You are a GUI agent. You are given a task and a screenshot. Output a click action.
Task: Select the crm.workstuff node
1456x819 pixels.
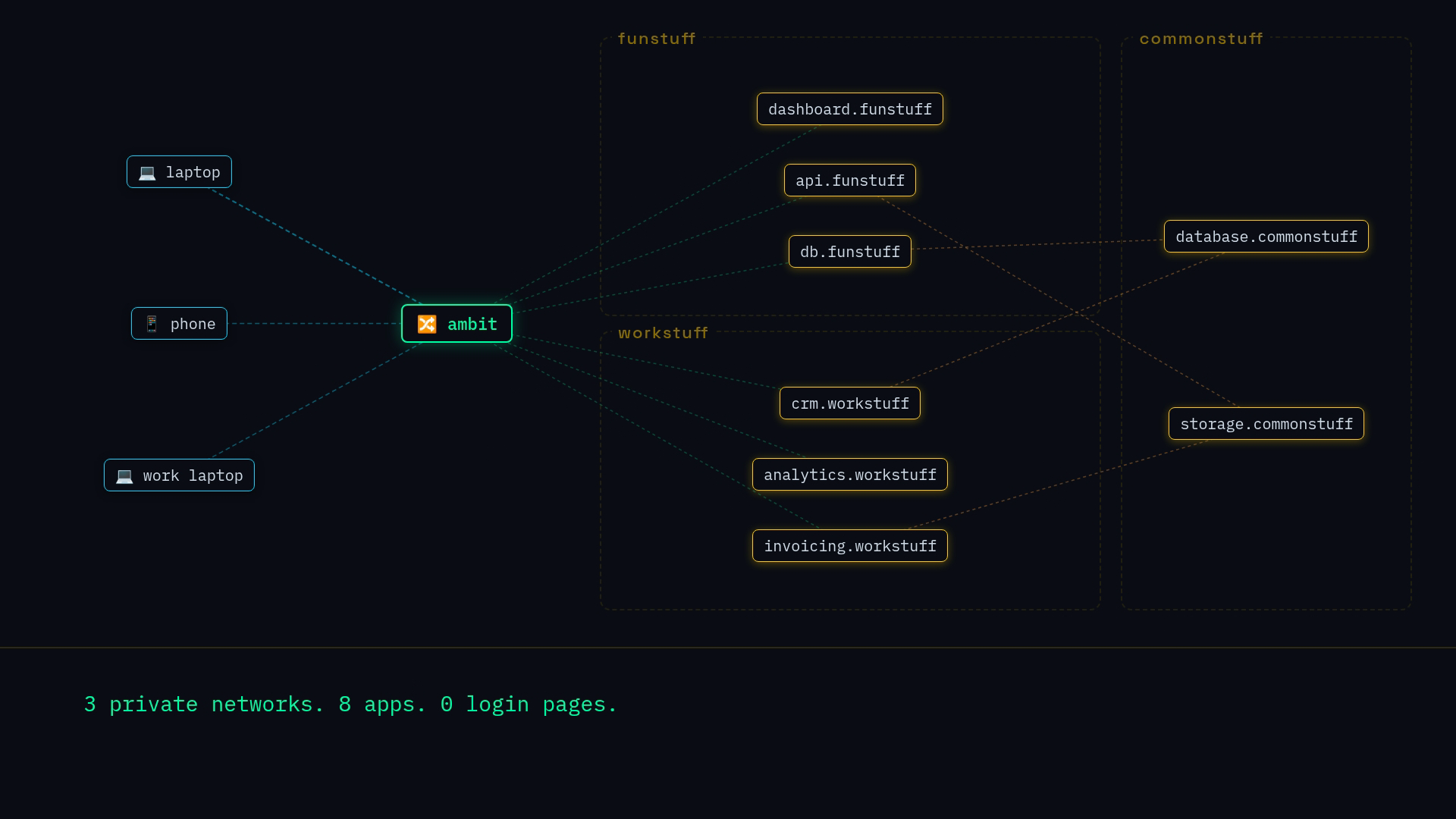(x=849, y=403)
